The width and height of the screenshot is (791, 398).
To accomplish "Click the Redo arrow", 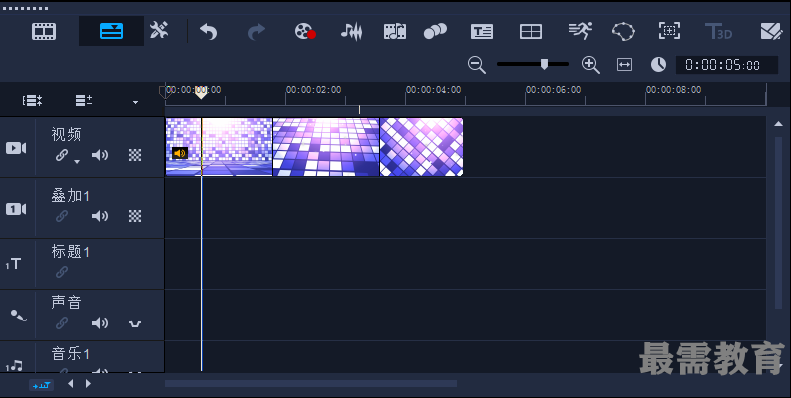I will tap(256, 32).
